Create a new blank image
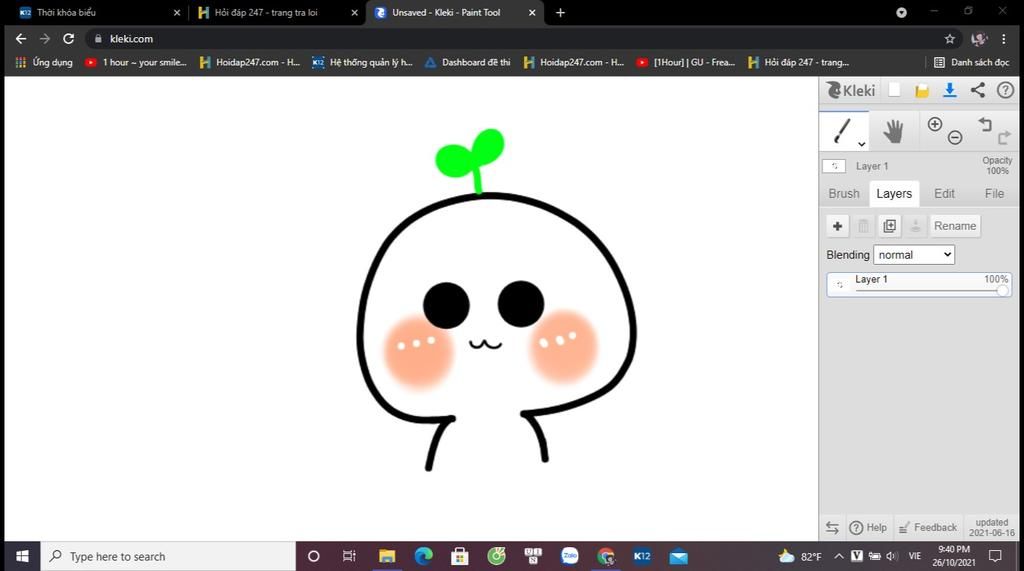1024x571 pixels. [895, 90]
